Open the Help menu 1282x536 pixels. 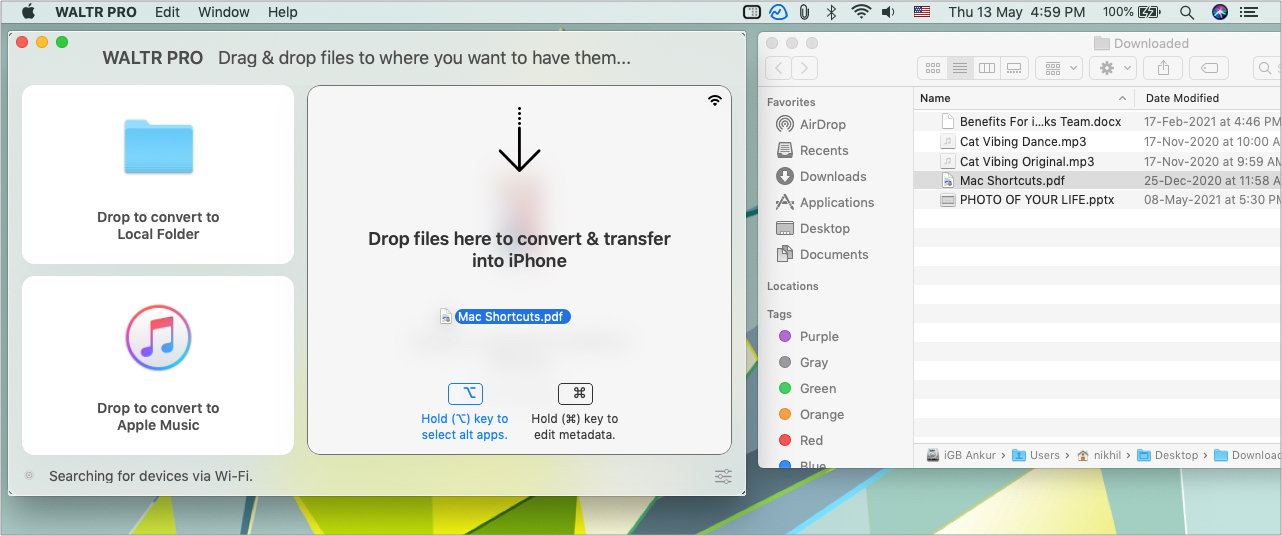pos(283,12)
